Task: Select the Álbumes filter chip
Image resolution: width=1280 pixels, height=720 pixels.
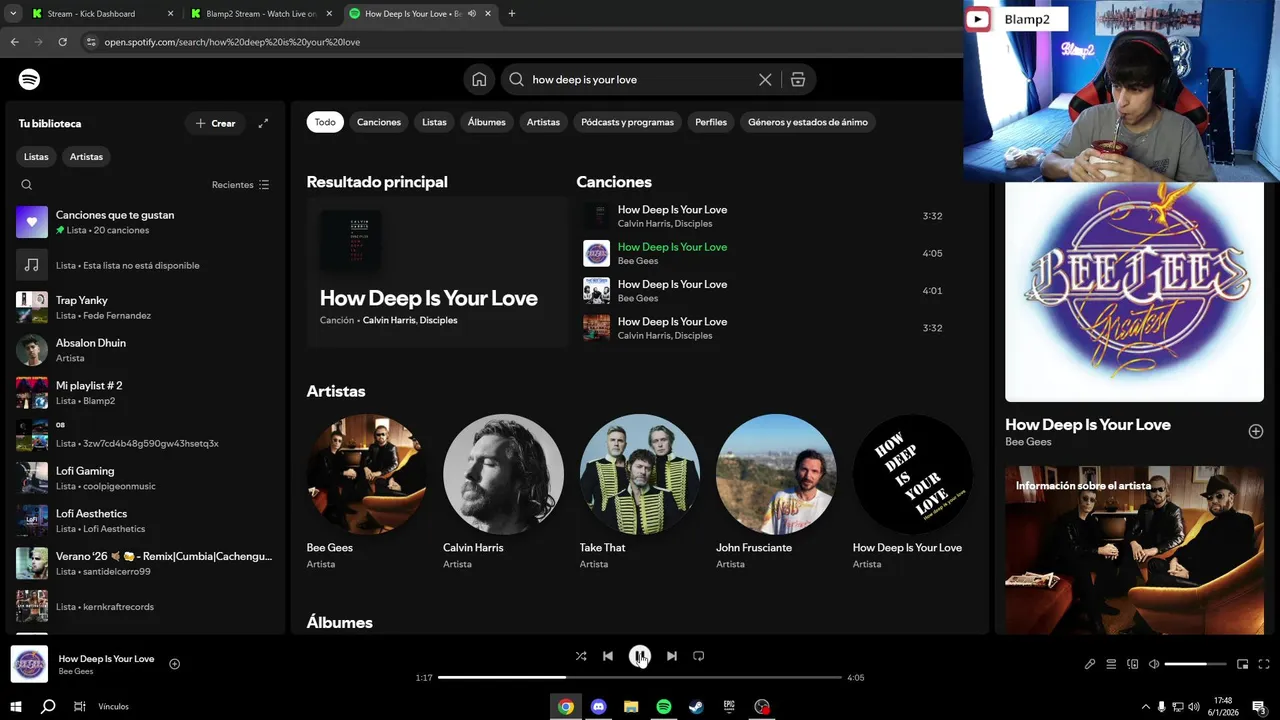Action: [487, 122]
